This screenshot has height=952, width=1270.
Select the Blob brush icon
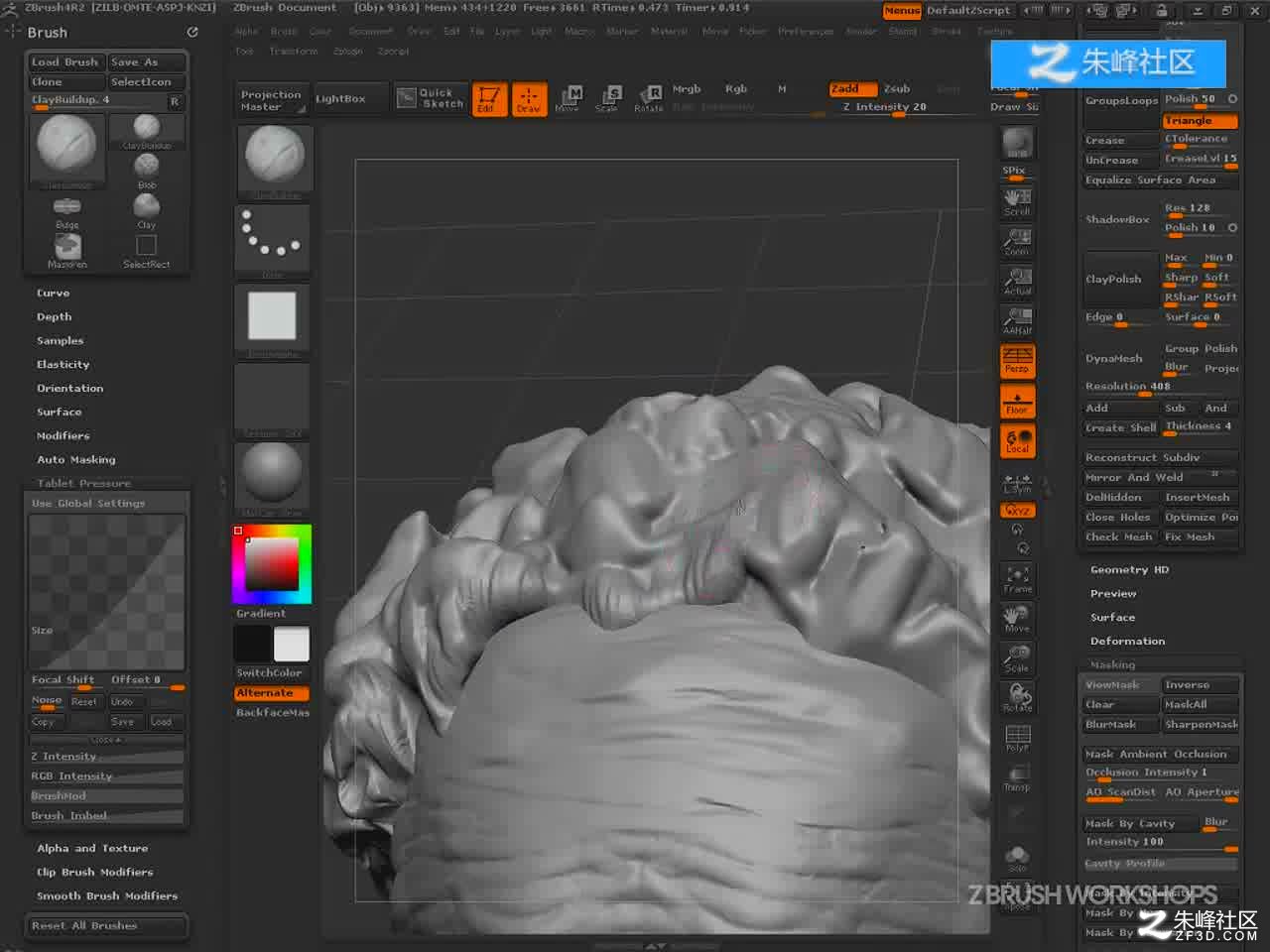pos(147,171)
